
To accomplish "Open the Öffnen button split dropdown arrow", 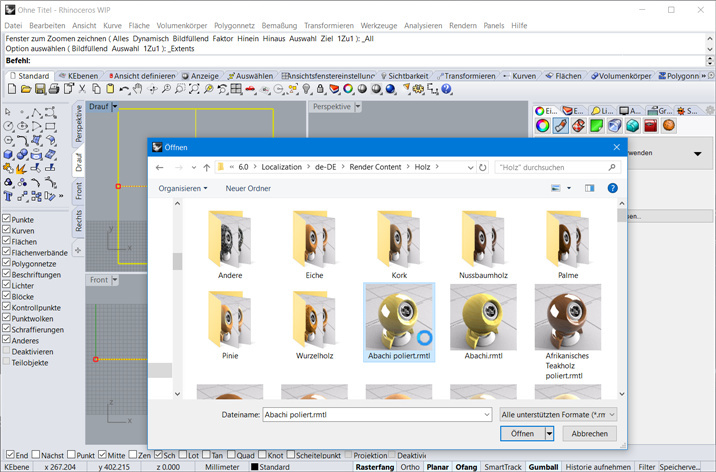I will (x=549, y=434).
